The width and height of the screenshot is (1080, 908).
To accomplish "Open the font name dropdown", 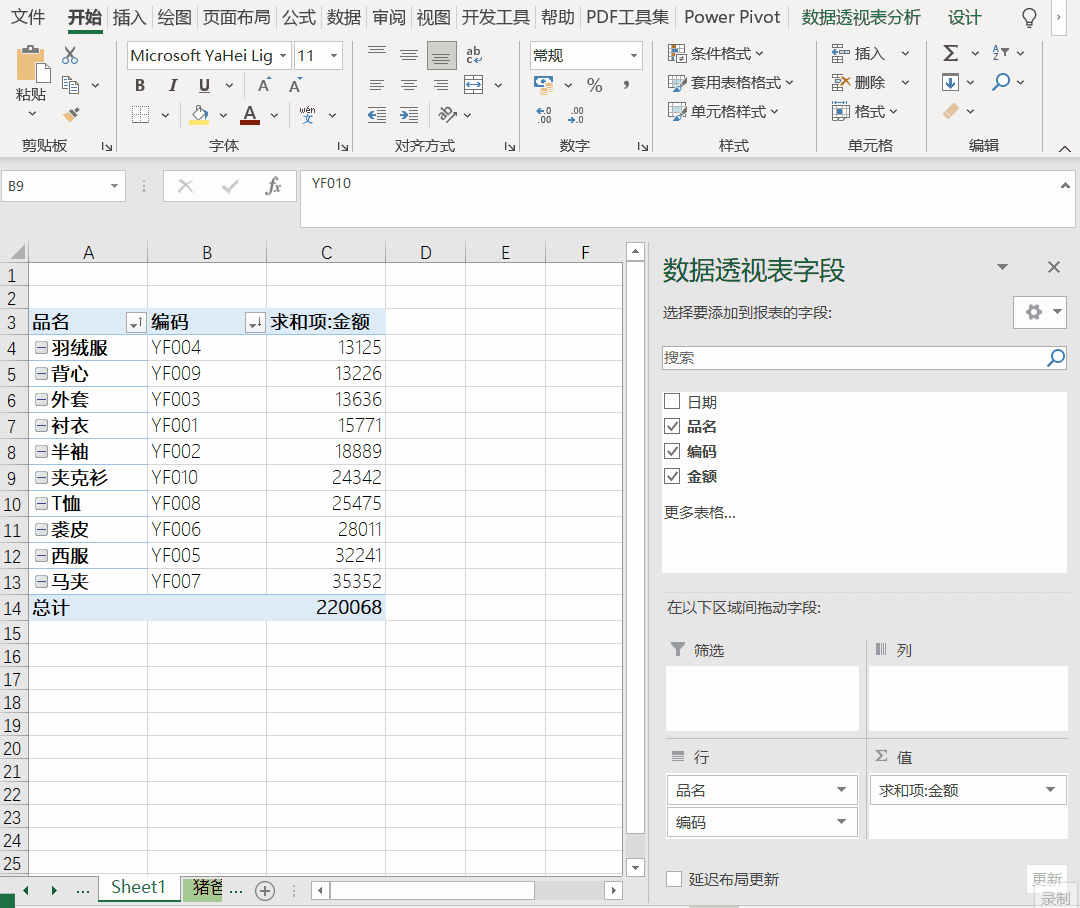I will pyautogui.click(x=283, y=56).
